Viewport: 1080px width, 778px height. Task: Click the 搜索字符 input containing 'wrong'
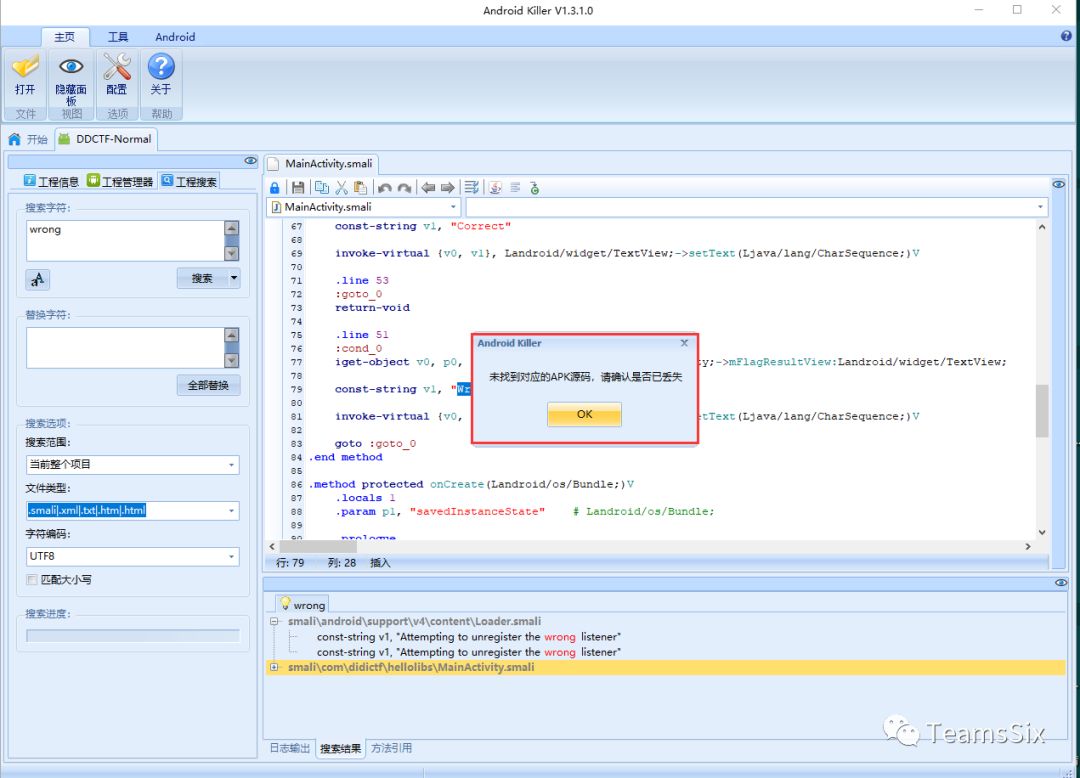tap(125, 241)
